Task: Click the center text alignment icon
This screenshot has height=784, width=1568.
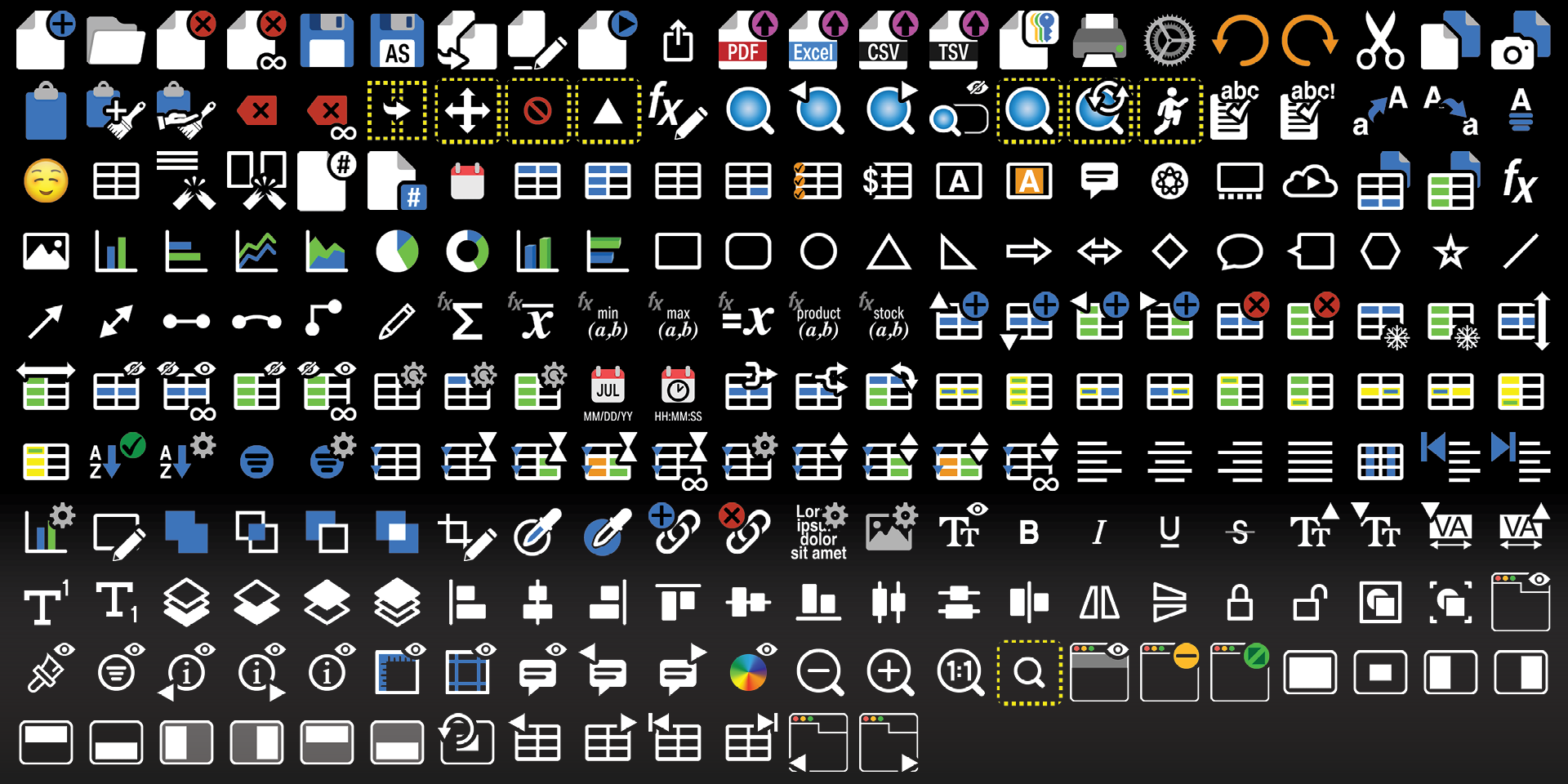Action: point(1169,462)
